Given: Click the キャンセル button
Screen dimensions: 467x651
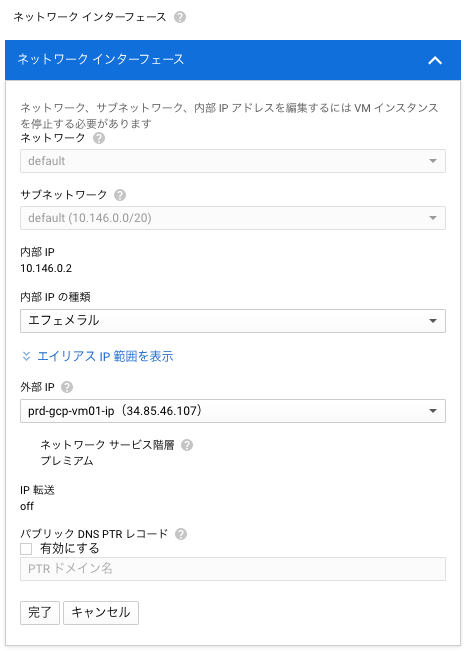Looking at the screenshot, I should [x=101, y=612].
